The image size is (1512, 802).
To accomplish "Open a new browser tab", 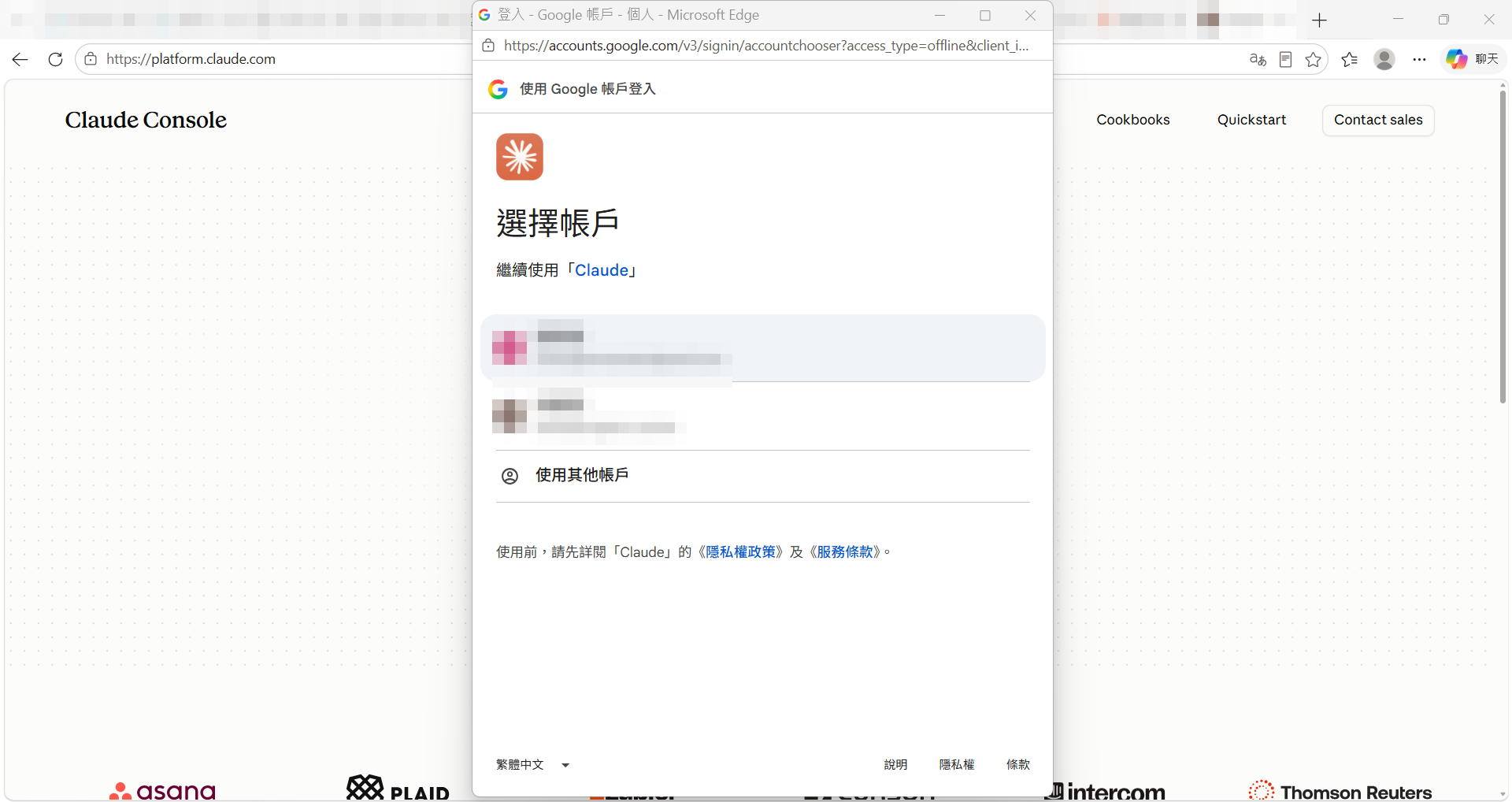I will pos(1320,20).
